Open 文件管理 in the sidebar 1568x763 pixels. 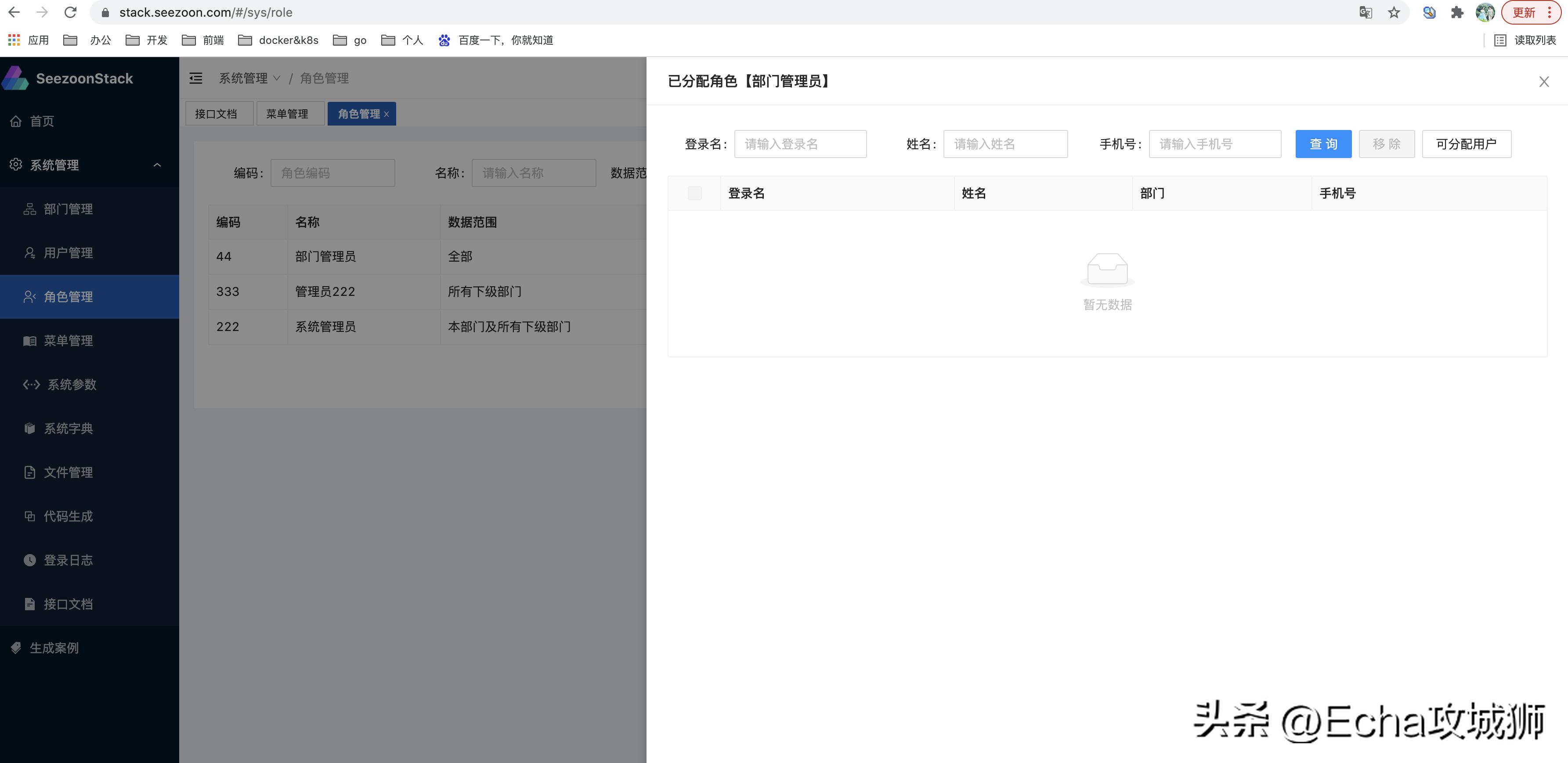tap(90, 472)
